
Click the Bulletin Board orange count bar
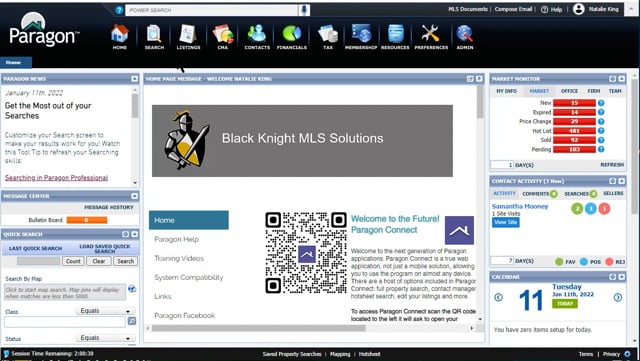click(87, 220)
